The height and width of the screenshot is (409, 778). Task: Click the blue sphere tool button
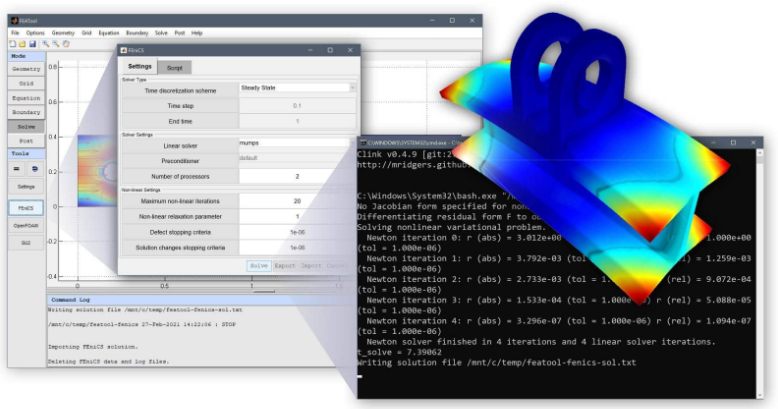coord(34,169)
